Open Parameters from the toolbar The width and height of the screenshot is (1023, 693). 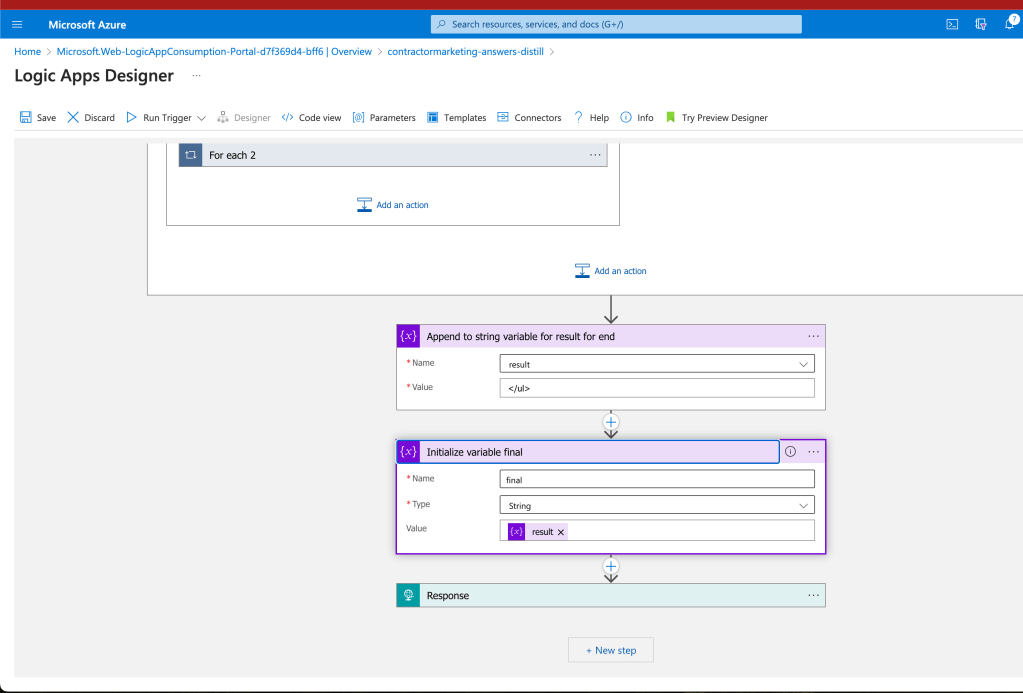(x=384, y=117)
